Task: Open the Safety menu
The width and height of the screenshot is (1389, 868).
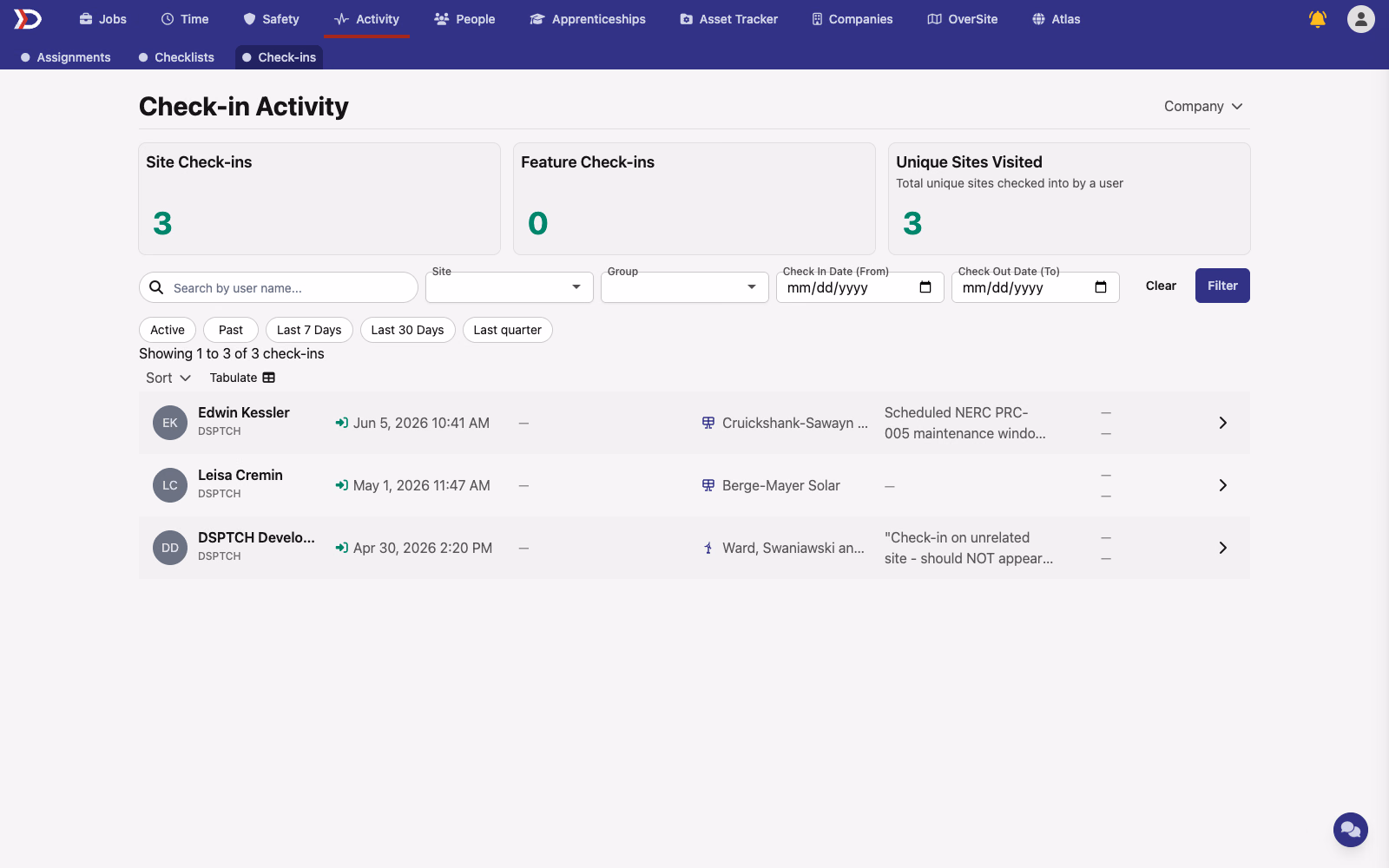Action: [x=271, y=19]
